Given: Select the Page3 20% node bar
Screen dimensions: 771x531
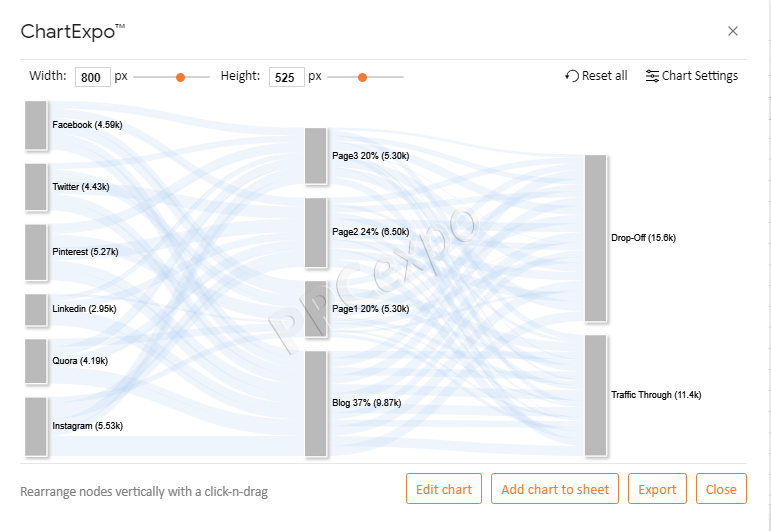Looking at the screenshot, I should point(316,156).
